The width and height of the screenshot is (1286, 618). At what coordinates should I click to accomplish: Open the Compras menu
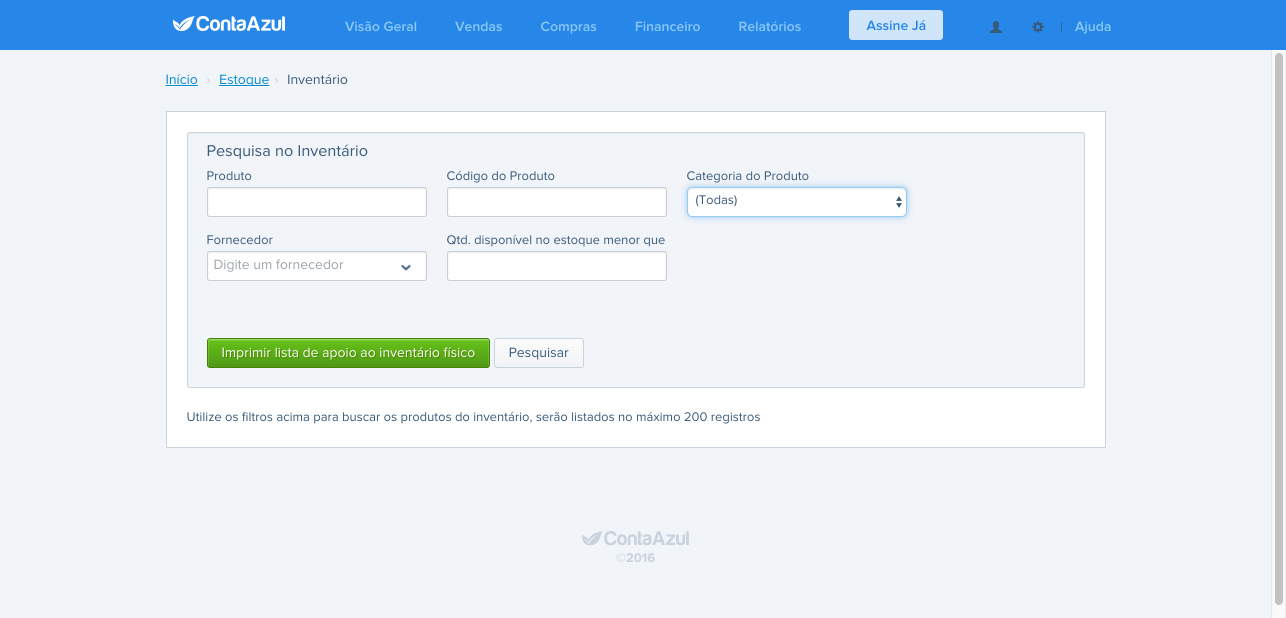(x=569, y=27)
